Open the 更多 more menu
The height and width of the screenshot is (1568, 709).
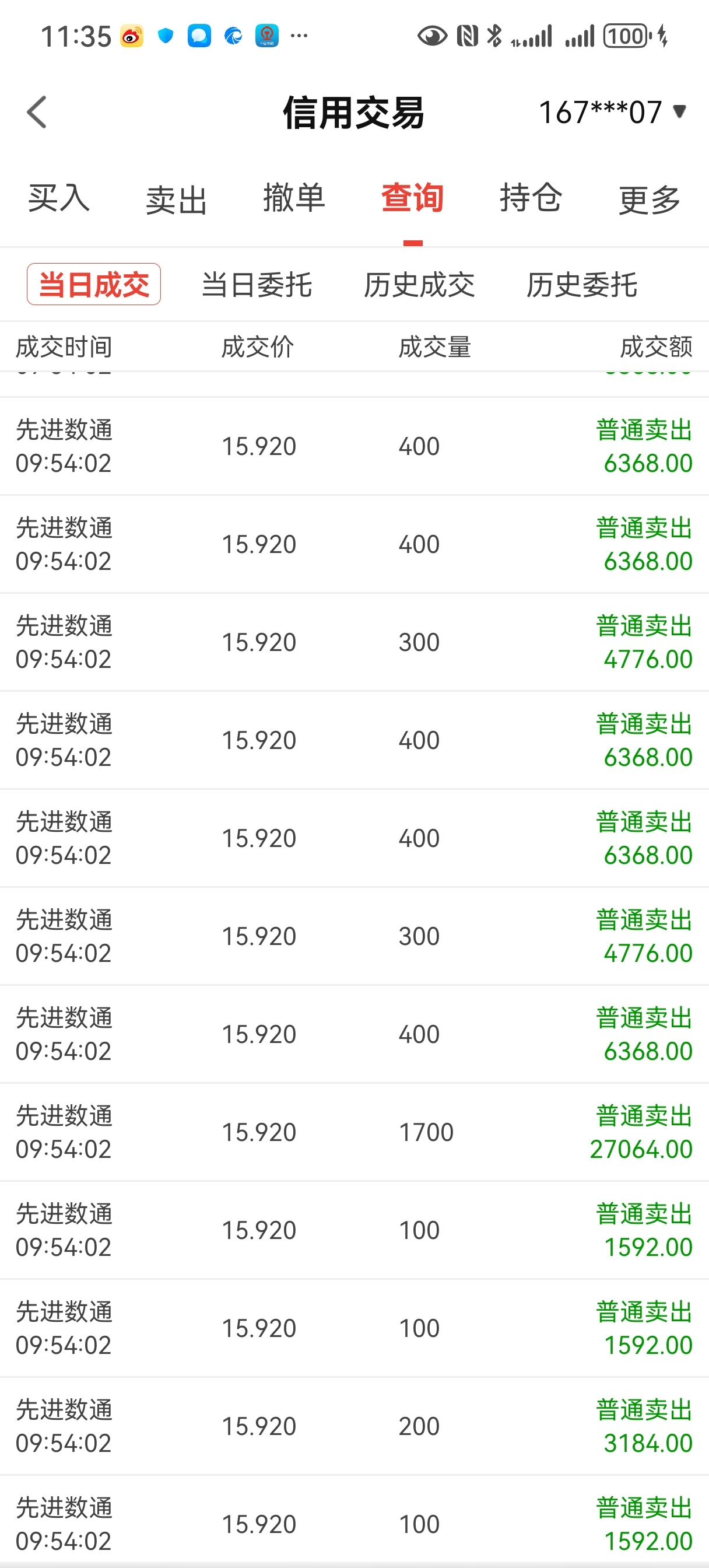pos(650,199)
